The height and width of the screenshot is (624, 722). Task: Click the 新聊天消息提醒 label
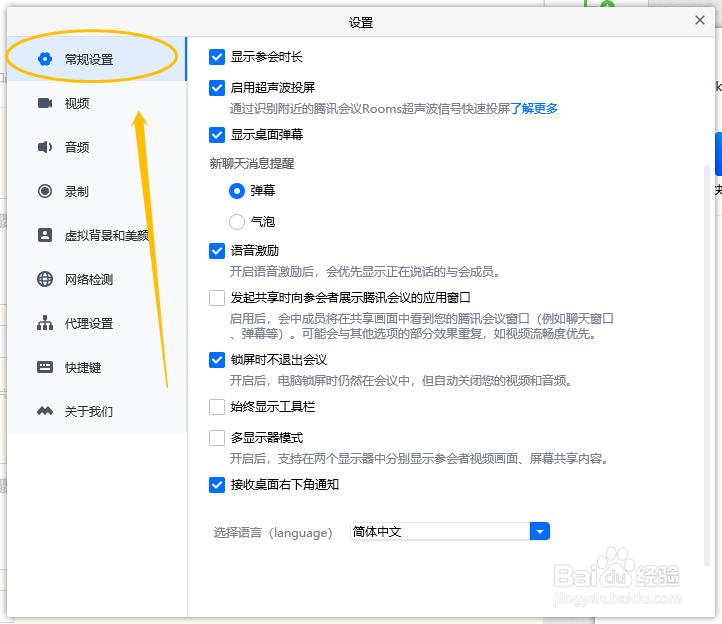point(252,163)
